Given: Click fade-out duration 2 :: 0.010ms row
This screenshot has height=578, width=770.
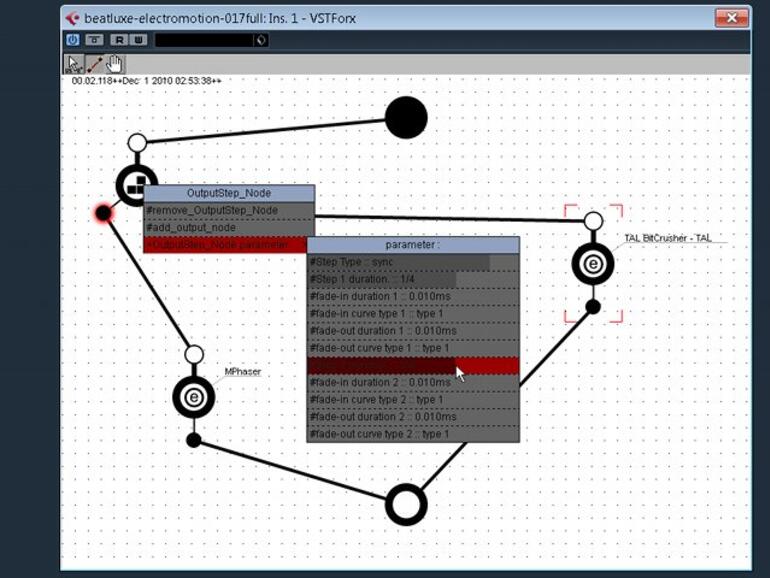Looking at the screenshot, I should click(413, 416).
